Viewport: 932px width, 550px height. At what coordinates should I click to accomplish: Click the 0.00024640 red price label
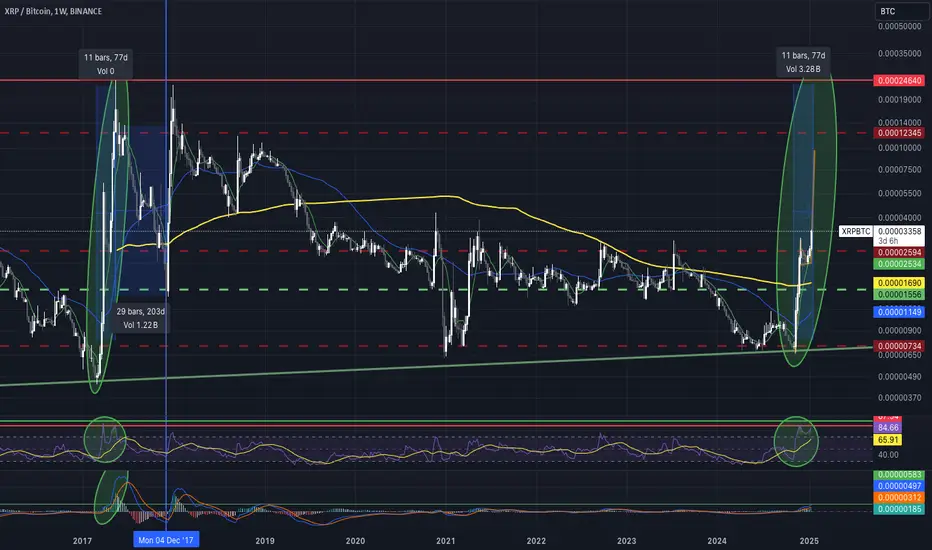899,80
